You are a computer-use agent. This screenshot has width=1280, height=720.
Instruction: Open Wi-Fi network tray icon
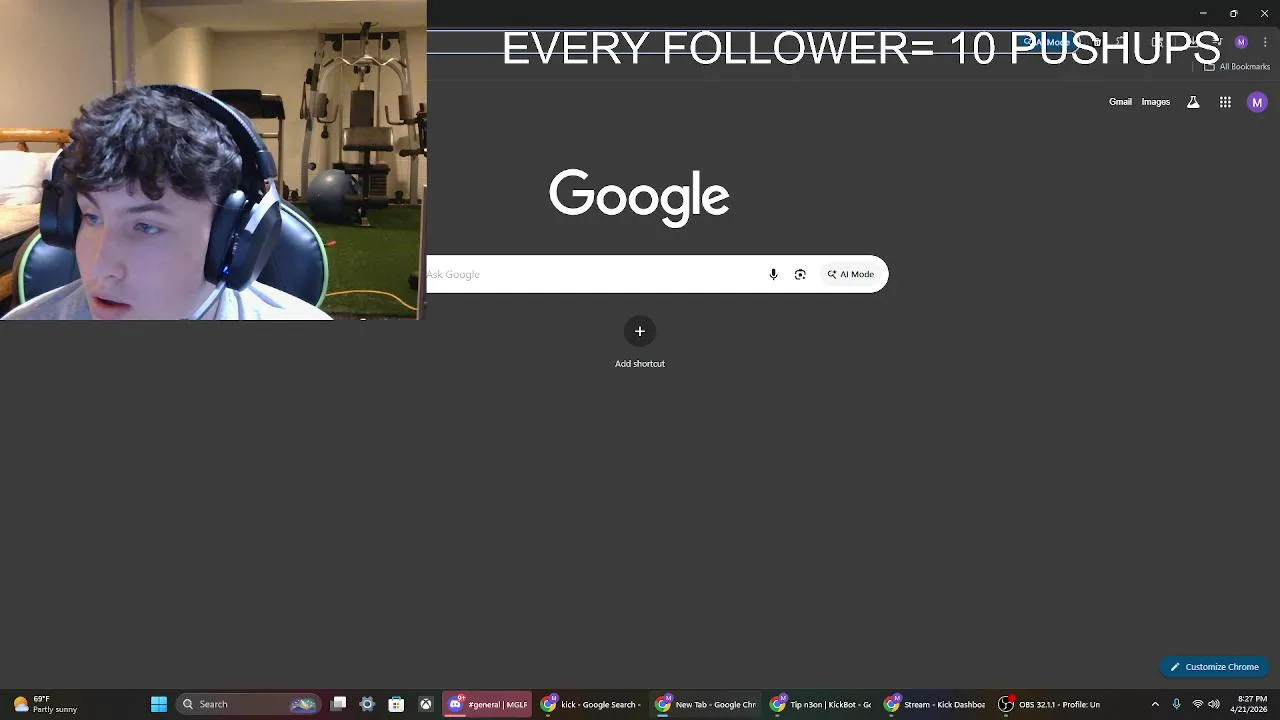point(1197,704)
